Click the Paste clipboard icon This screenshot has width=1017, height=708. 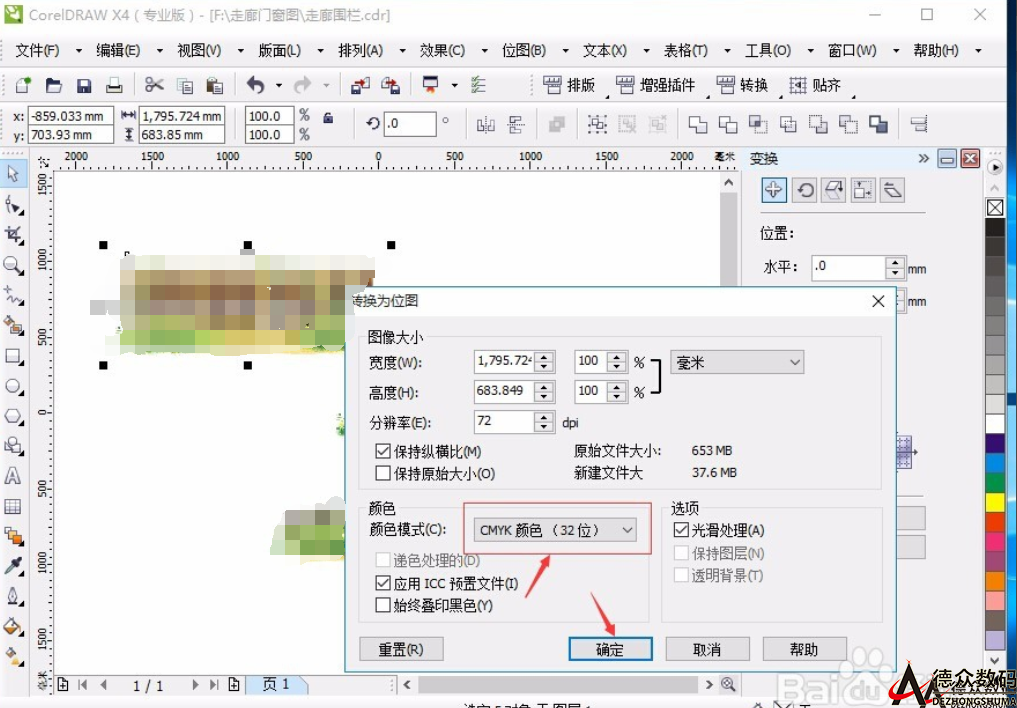coord(215,85)
